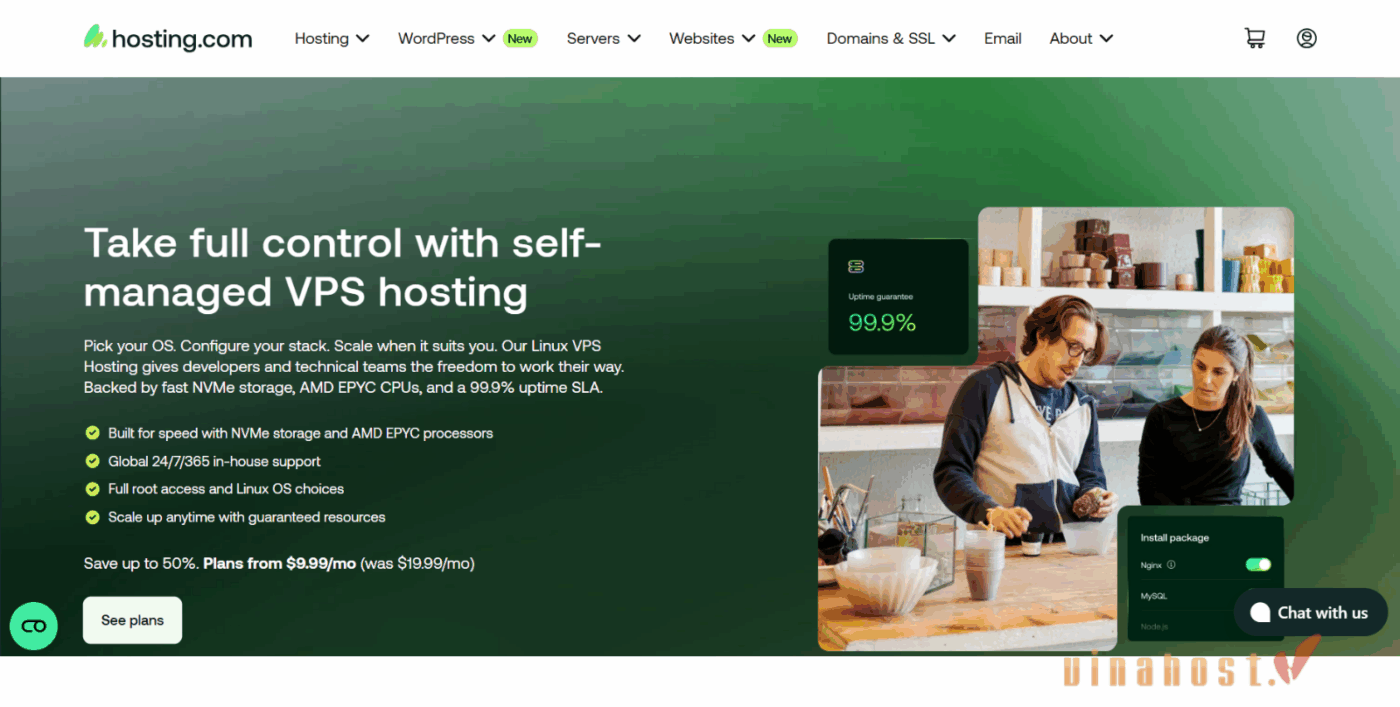This screenshot has height=707, width=1400.
Task: Open the green cookie settings icon
Action: [x=34, y=626]
